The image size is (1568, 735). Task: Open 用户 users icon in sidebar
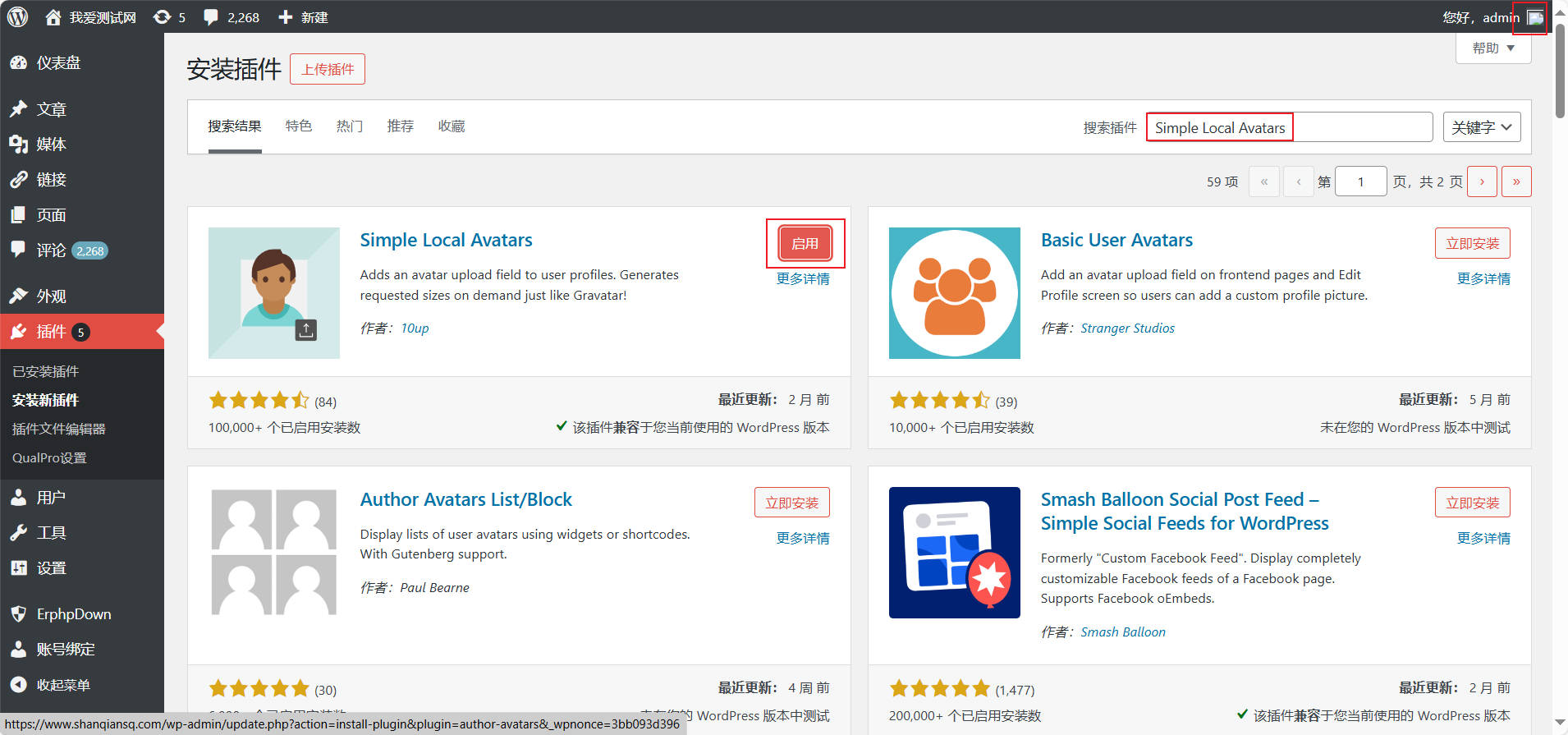point(18,498)
